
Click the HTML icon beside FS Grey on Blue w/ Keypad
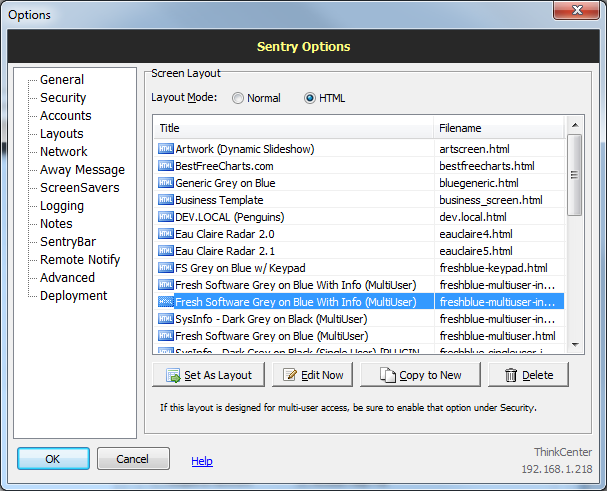click(166, 268)
